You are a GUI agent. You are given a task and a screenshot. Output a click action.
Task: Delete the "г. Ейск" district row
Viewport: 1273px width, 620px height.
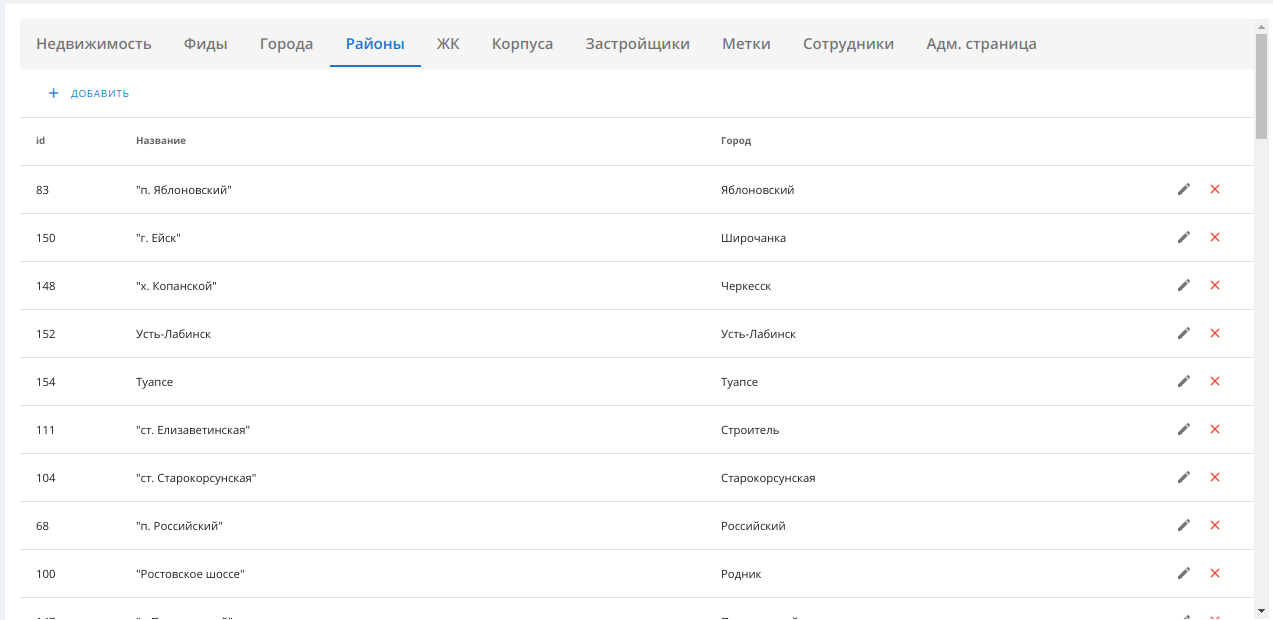pos(1215,237)
